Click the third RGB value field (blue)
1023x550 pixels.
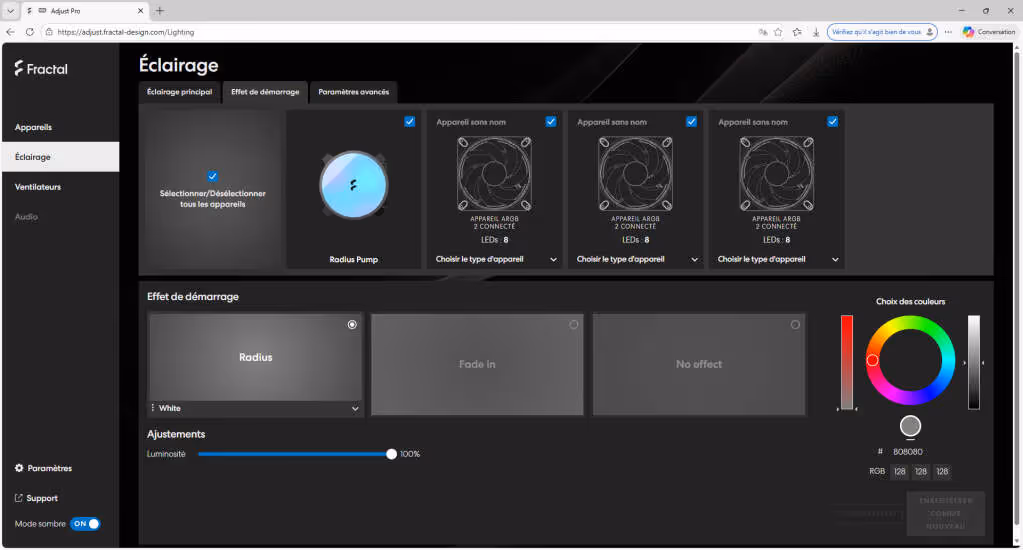[942, 471]
